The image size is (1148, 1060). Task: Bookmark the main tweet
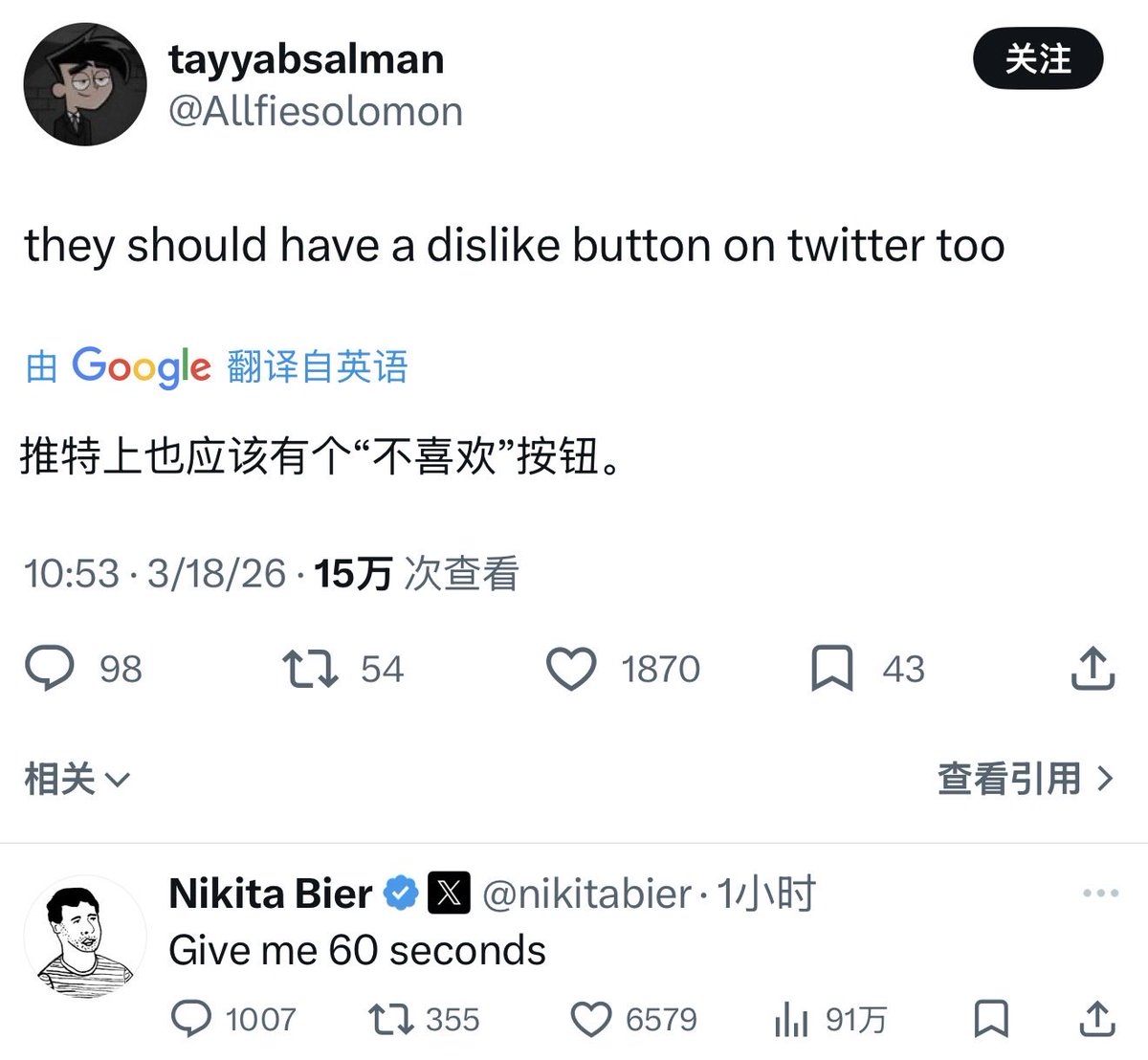click(x=831, y=669)
